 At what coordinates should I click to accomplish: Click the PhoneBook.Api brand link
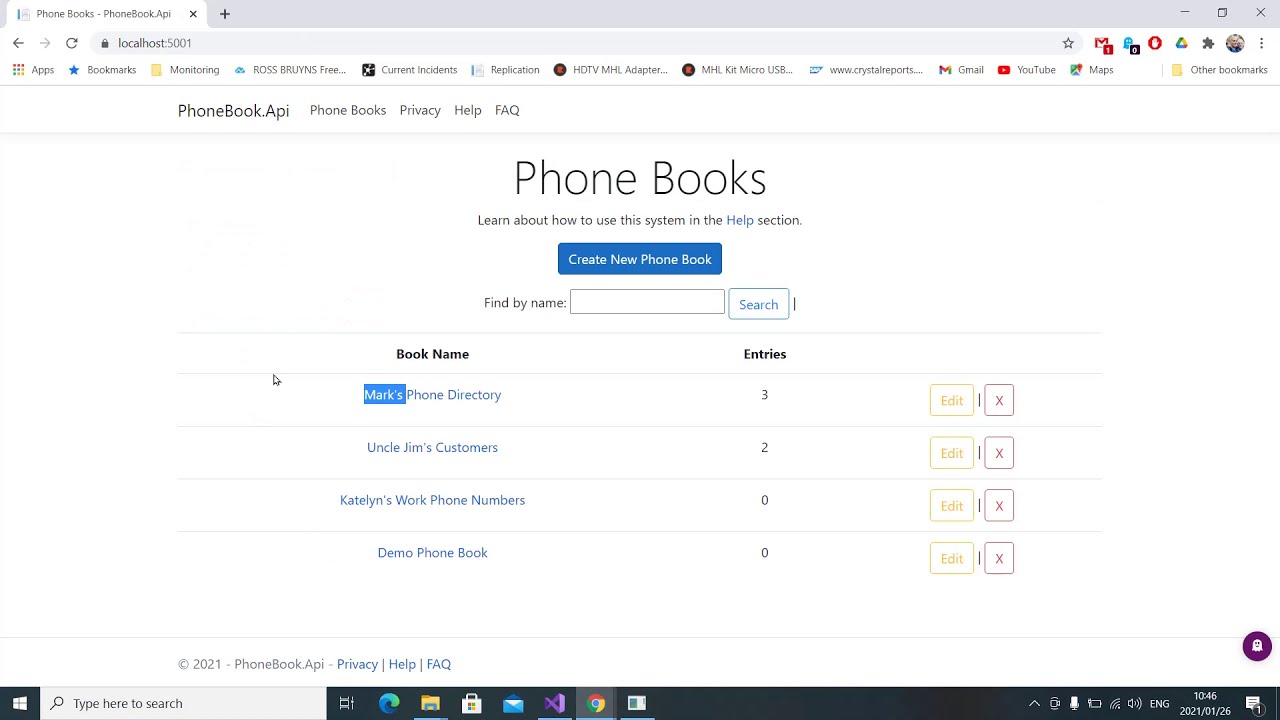coord(233,111)
